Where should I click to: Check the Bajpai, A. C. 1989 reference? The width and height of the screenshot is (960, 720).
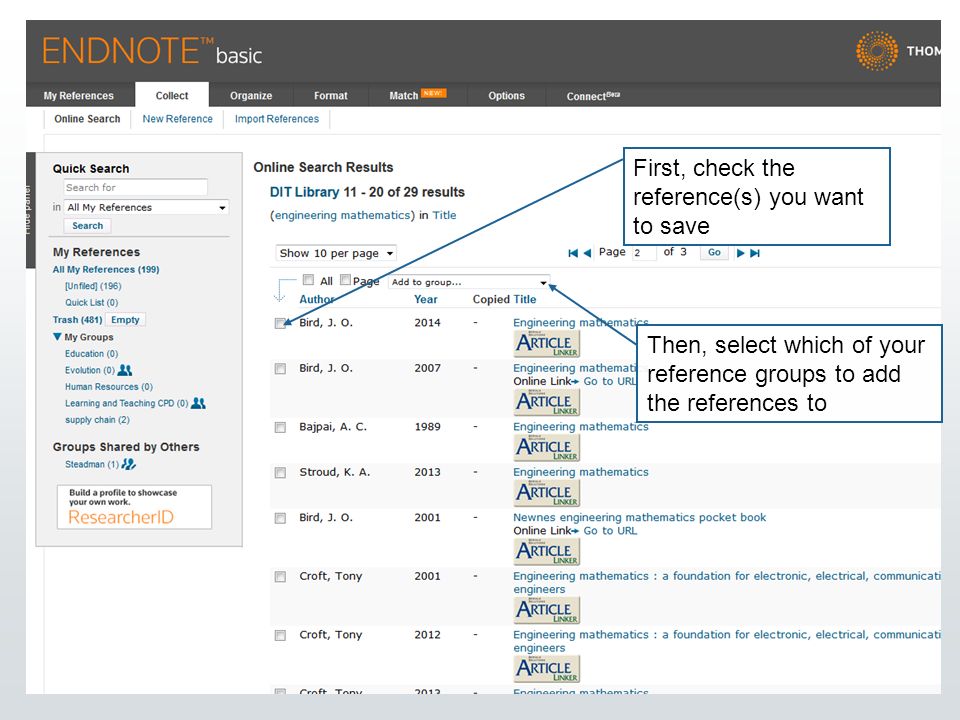click(280, 427)
